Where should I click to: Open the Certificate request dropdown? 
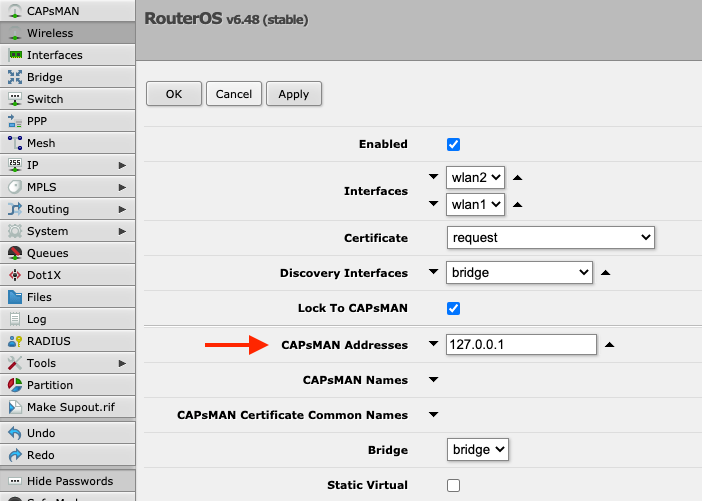tap(551, 237)
